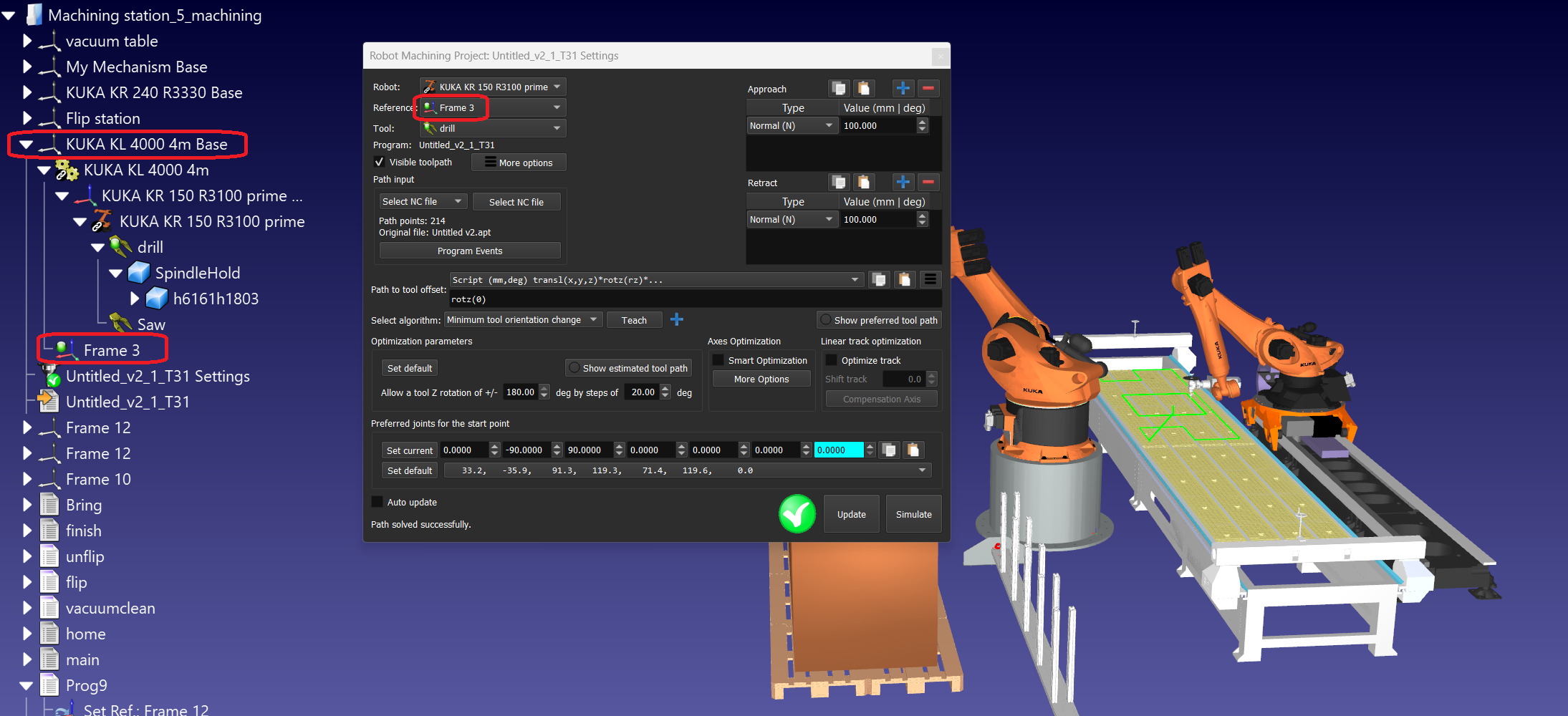This screenshot has width=1568, height=716.
Task: Click the blue plus next to Teach
Action: pos(677,319)
